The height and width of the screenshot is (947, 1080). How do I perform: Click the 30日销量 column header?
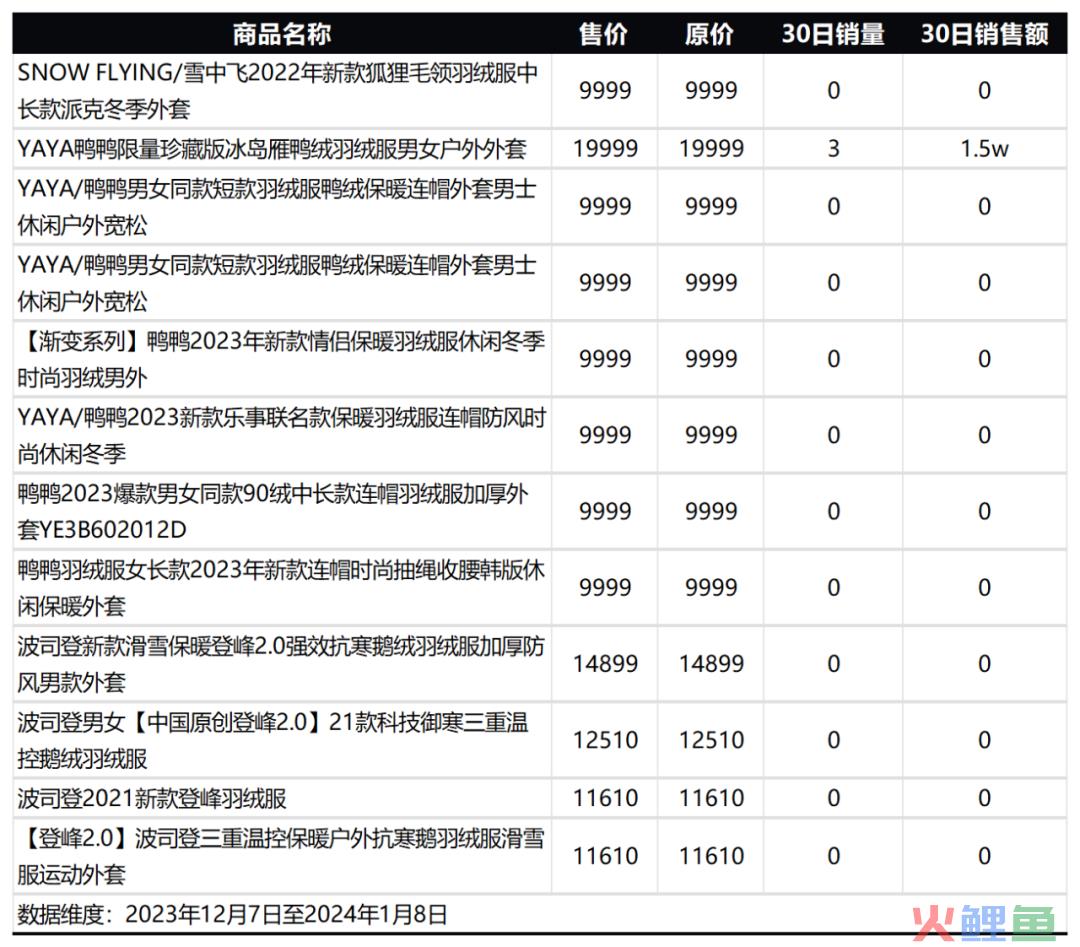(x=833, y=34)
